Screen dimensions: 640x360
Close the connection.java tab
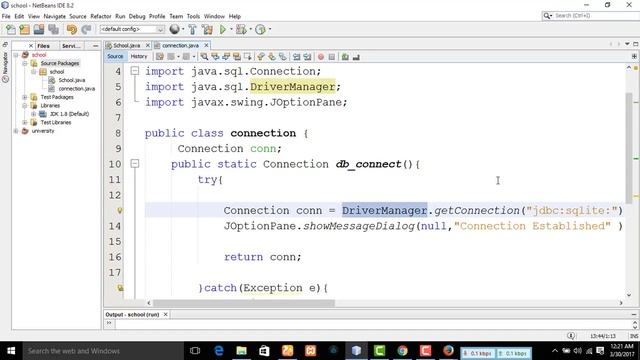[x=206, y=45]
